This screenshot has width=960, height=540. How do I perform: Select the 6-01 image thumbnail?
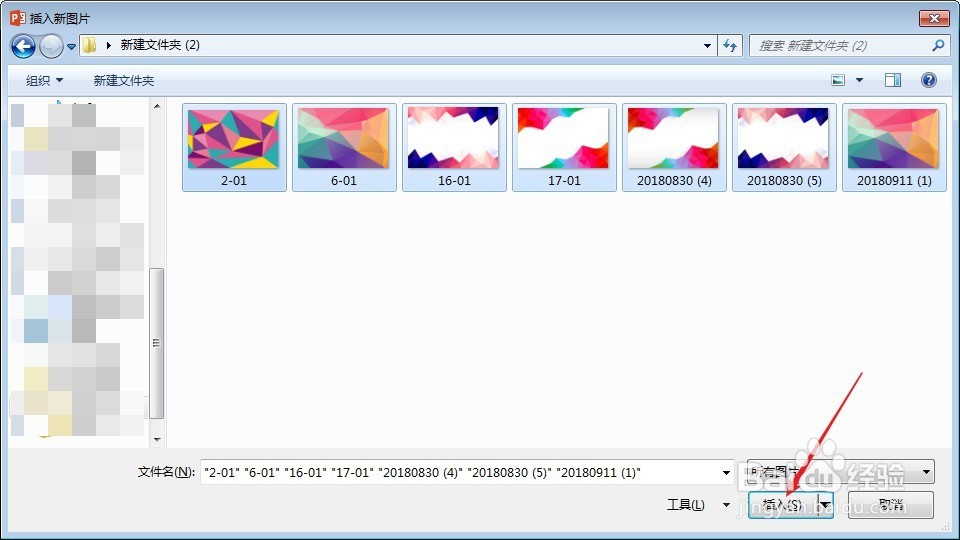point(344,148)
